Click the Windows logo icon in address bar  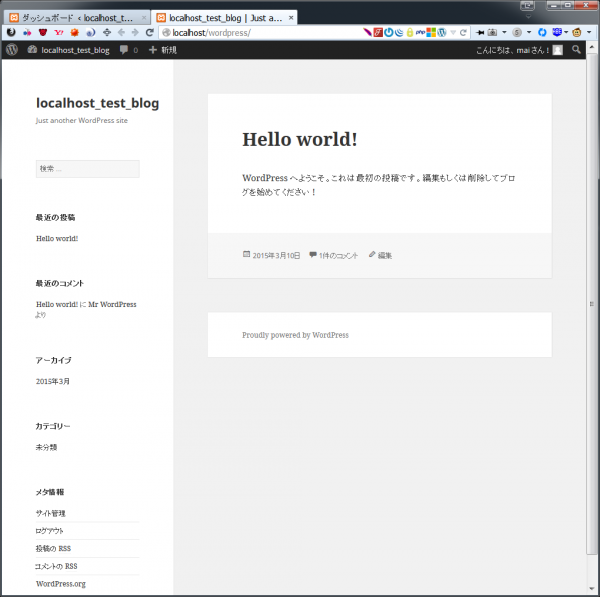[431, 33]
